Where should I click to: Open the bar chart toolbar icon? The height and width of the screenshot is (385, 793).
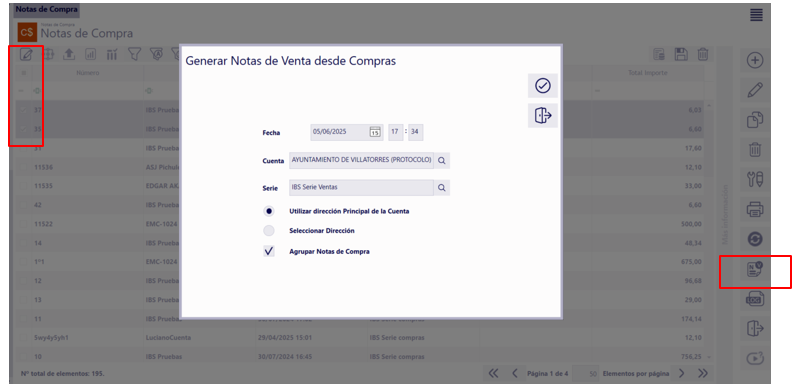tap(91, 54)
